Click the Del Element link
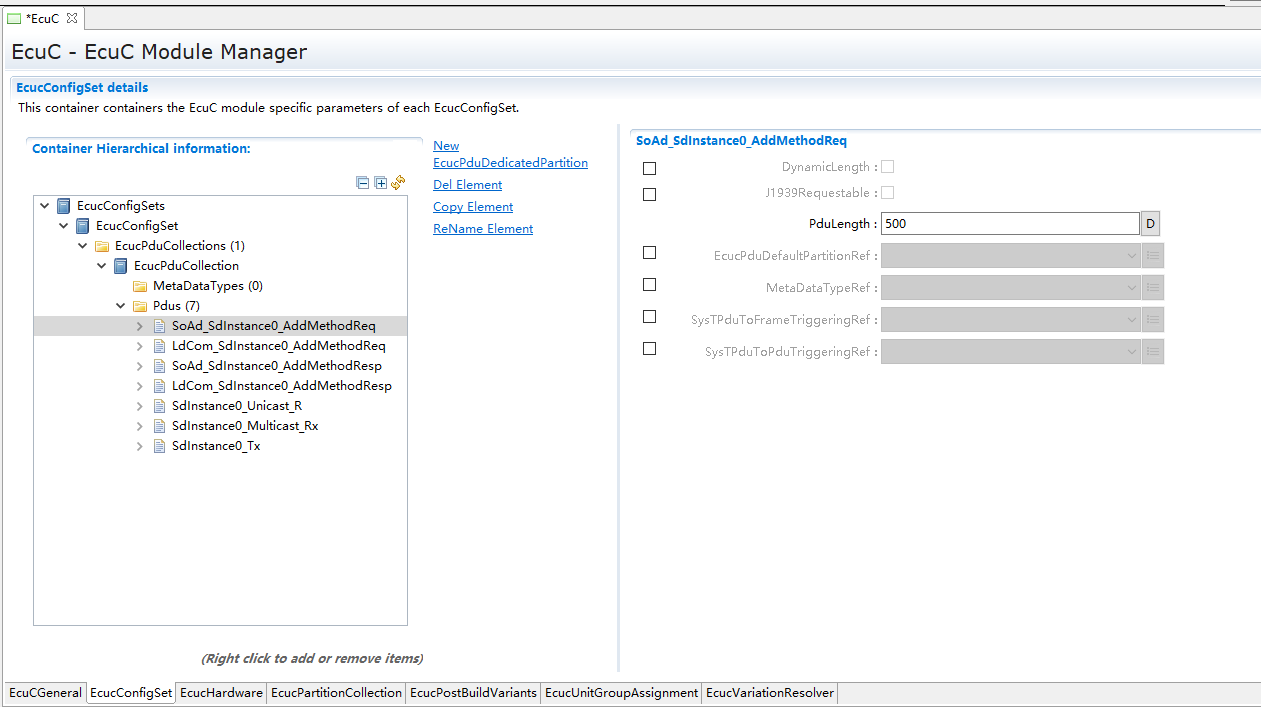1261x707 pixels. pyautogui.click(x=467, y=185)
